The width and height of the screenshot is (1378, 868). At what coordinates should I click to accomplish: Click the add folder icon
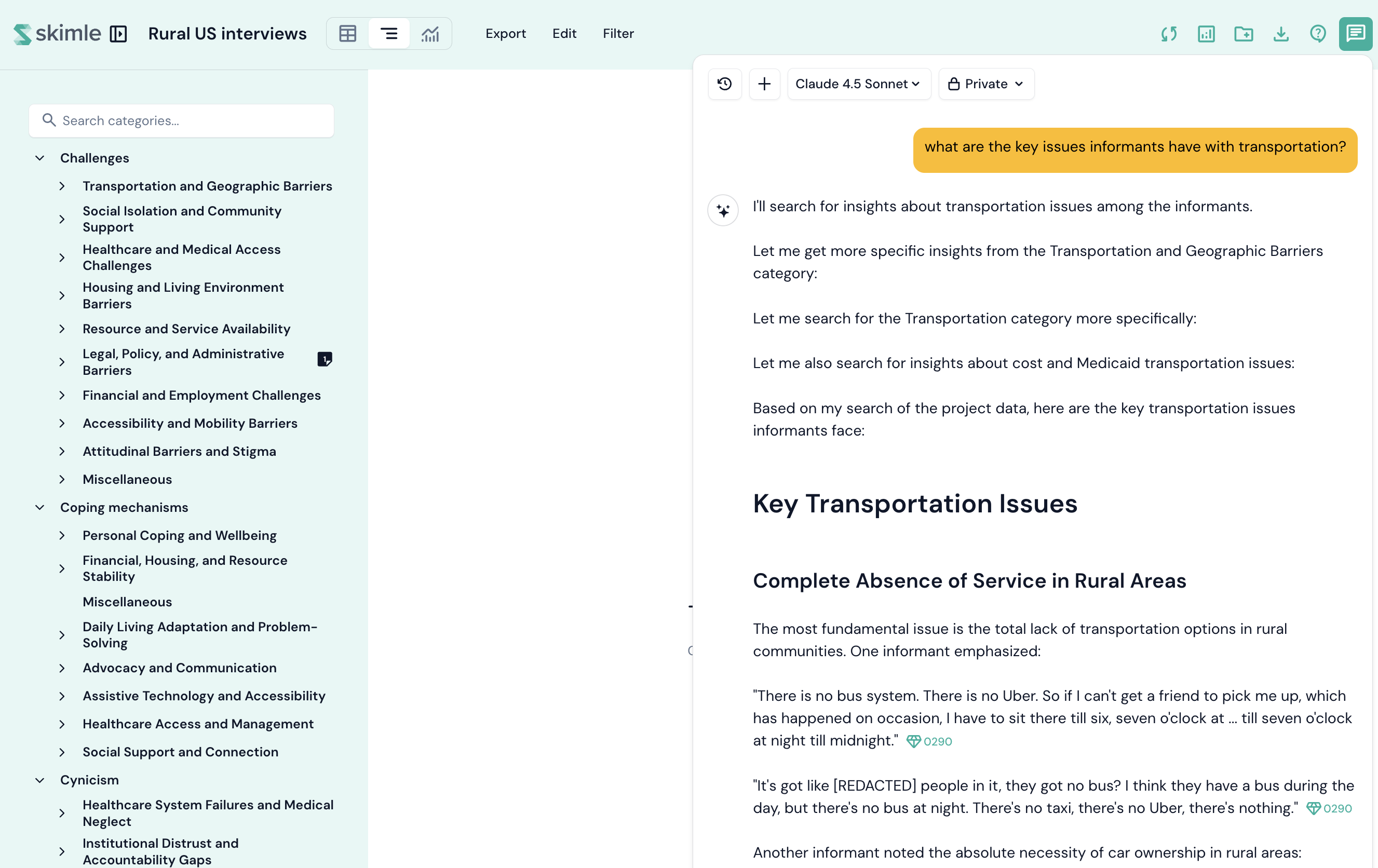tap(1243, 34)
